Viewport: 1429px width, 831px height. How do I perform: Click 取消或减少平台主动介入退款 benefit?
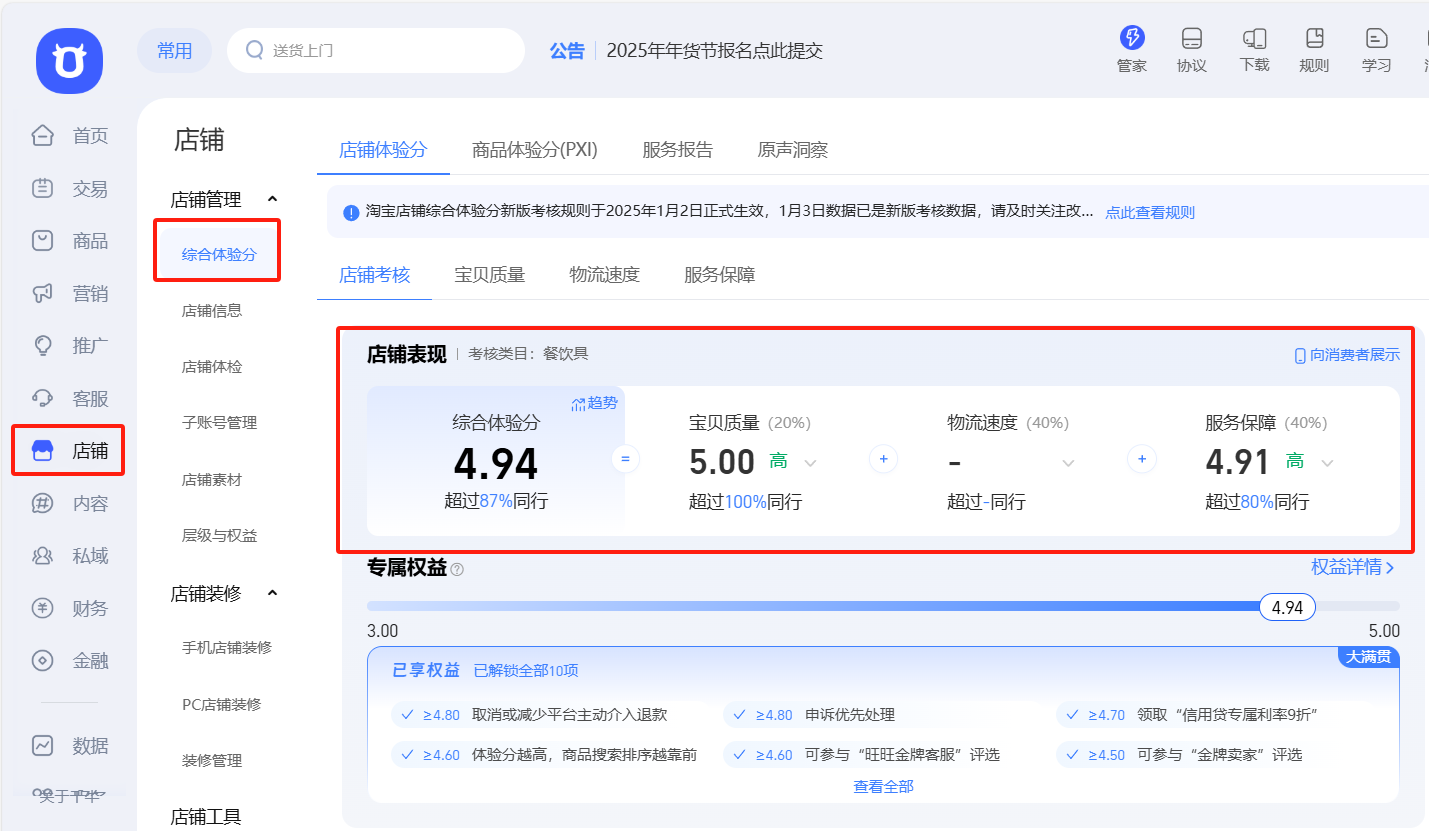pos(570,715)
